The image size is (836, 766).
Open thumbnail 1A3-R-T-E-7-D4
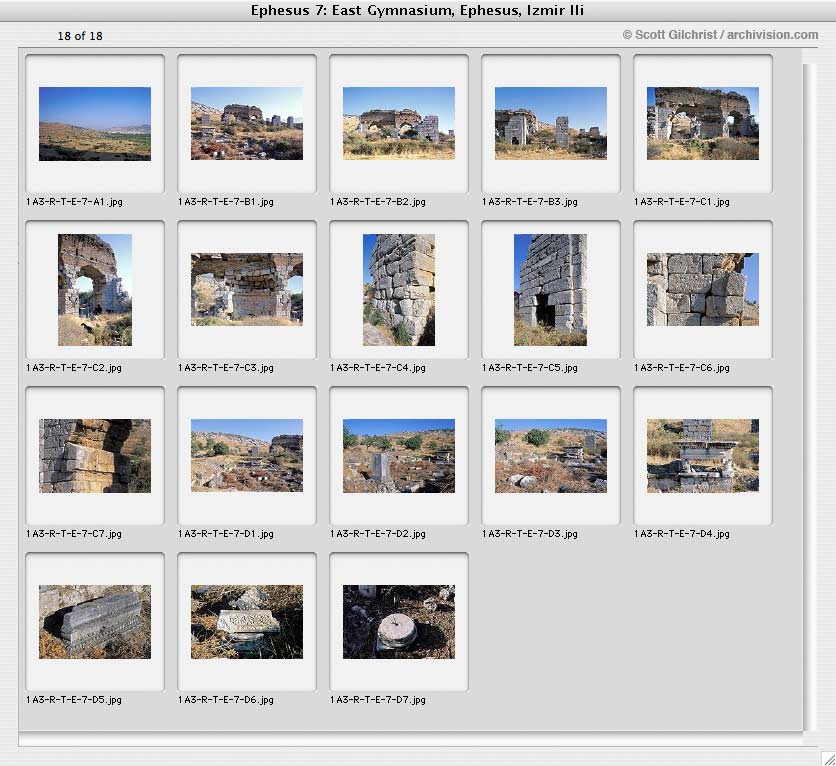pos(703,456)
